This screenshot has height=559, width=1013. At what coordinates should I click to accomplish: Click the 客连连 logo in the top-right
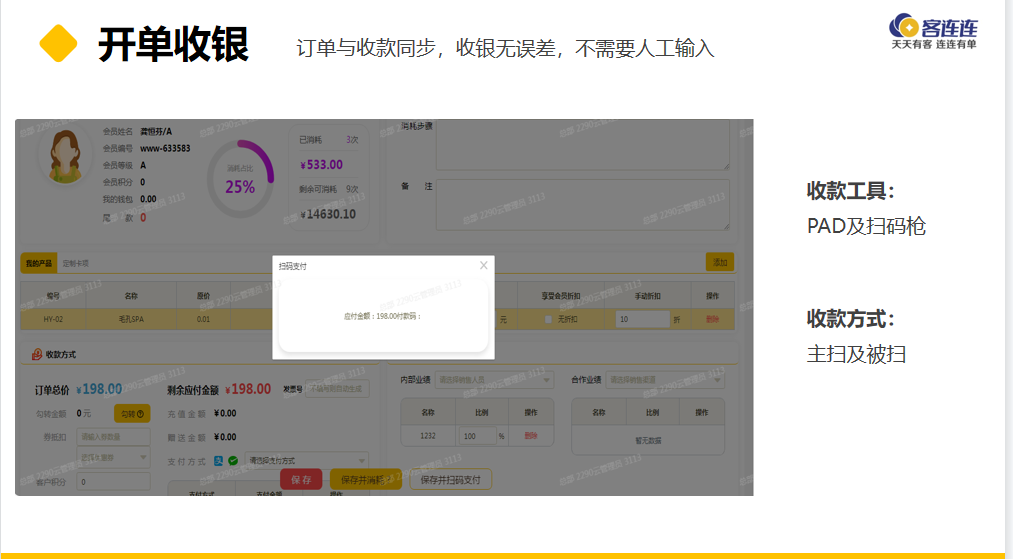click(x=934, y=32)
